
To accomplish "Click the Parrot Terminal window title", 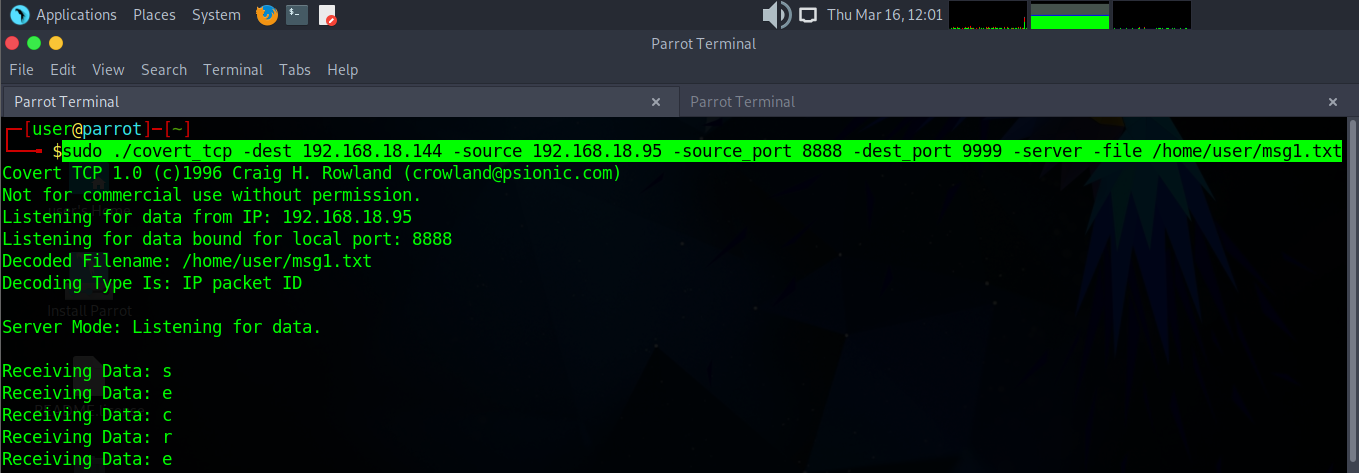I will coord(703,43).
